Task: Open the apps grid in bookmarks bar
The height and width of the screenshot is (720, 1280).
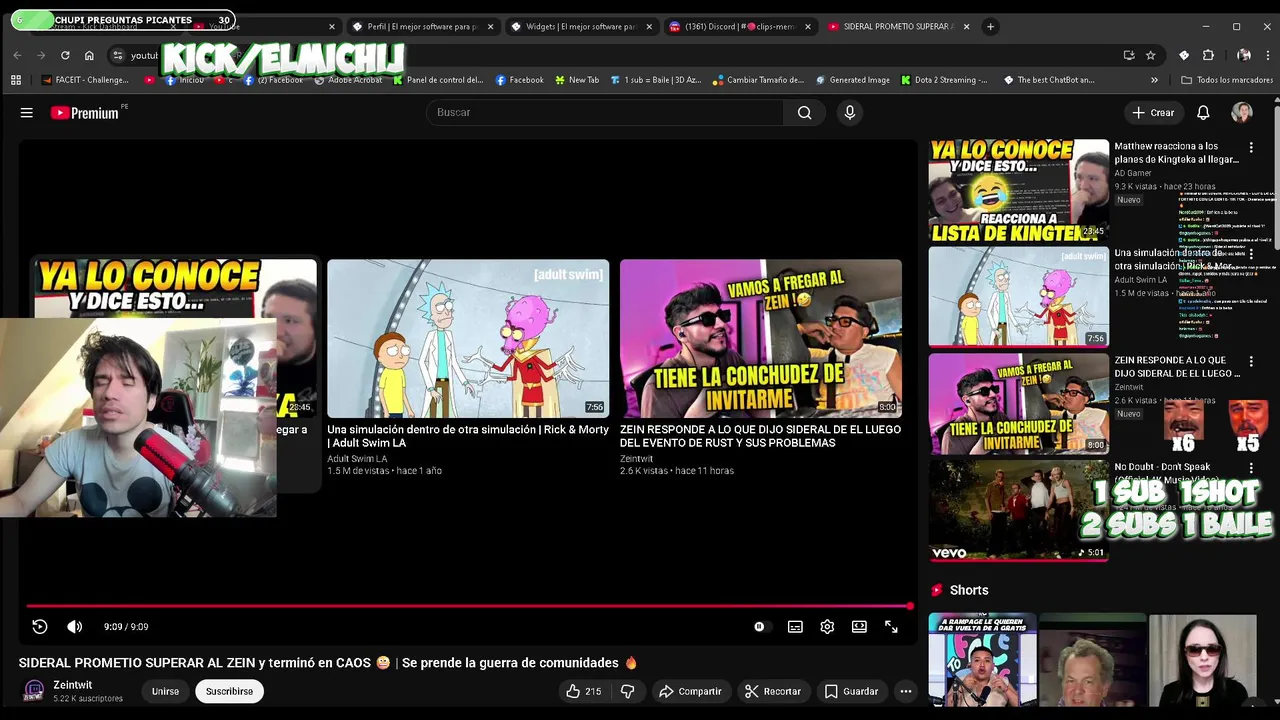Action: pyautogui.click(x=16, y=80)
